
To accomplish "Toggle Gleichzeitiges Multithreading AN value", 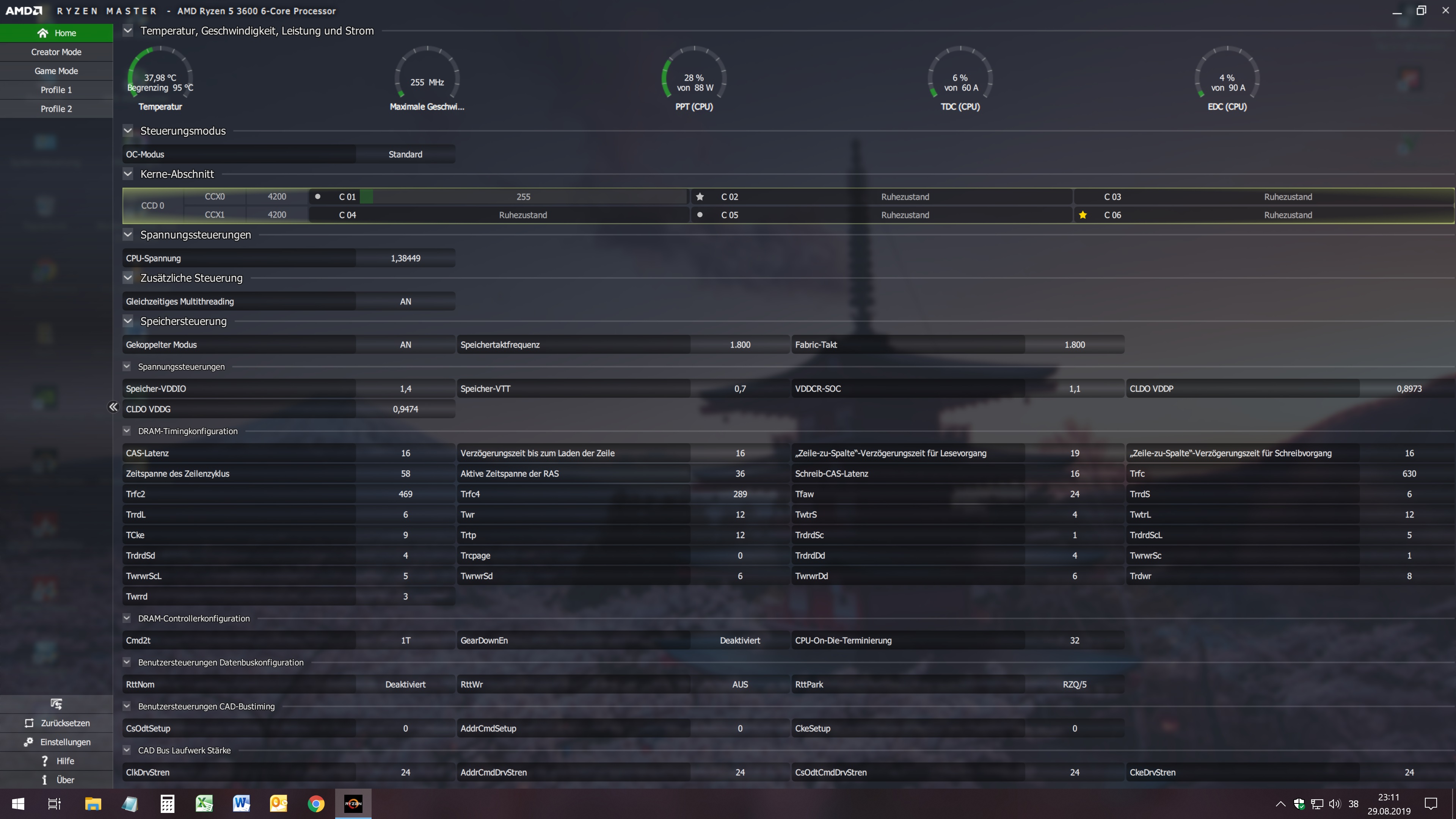I will 405,301.
